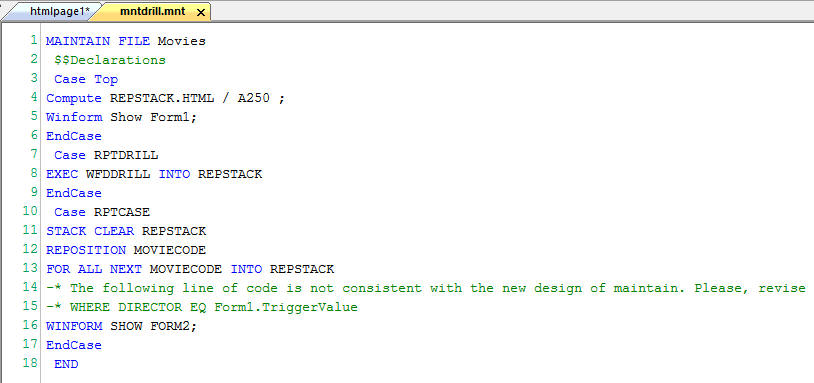Close the mntdrill.mnt tab
This screenshot has width=814, height=383.
201,12
